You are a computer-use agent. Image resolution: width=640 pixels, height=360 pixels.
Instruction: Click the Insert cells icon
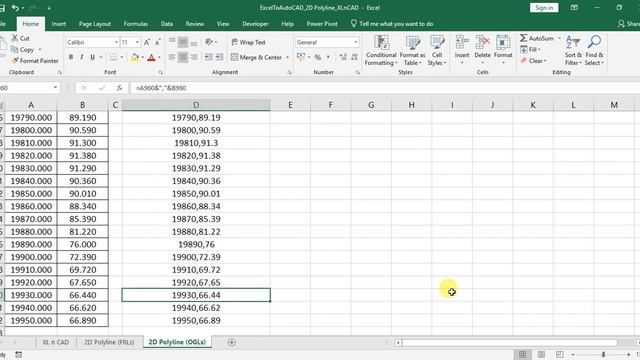462,42
